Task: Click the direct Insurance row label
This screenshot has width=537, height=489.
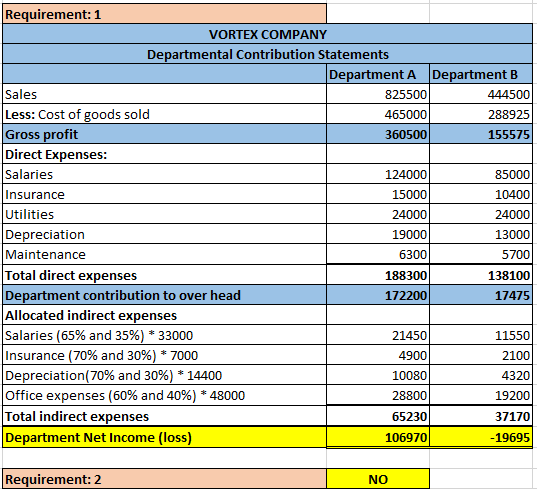Action: pyautogui.click(x=164, y=194)
